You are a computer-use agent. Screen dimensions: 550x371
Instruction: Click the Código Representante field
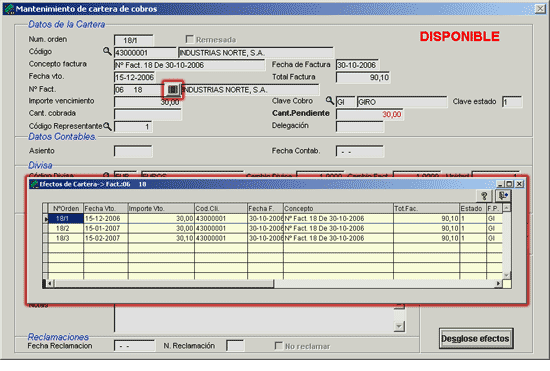pos(133,127)
